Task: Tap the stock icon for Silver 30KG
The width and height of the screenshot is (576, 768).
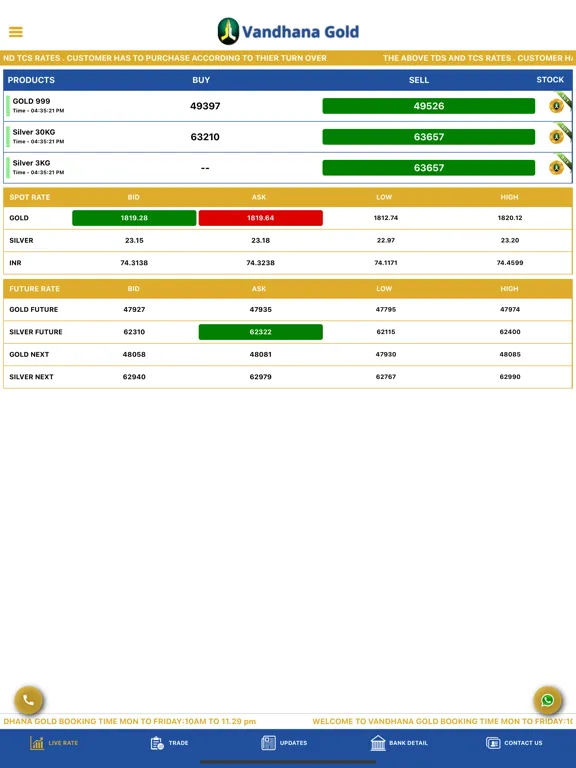Action: coord(556,137)
